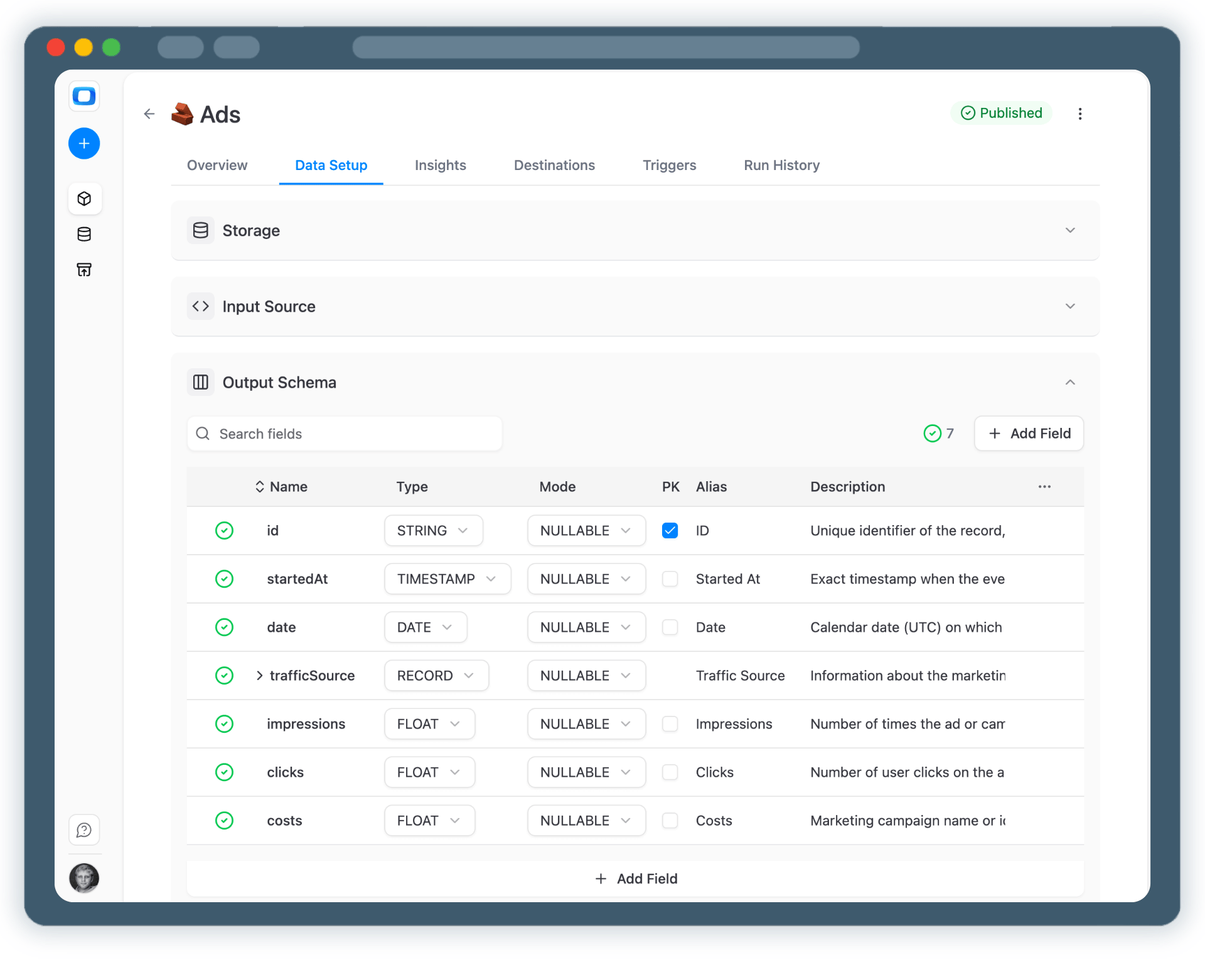The height and width of the screenshot is (980, 1205).
Task: Click the archive/export icon in sidebar
Action: pyautogui.click(x=84, y=269)
